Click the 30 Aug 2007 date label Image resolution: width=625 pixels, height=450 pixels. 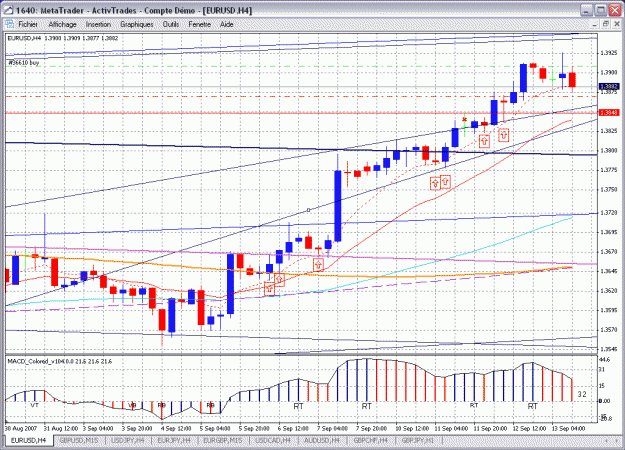click(x=21, y=428)
